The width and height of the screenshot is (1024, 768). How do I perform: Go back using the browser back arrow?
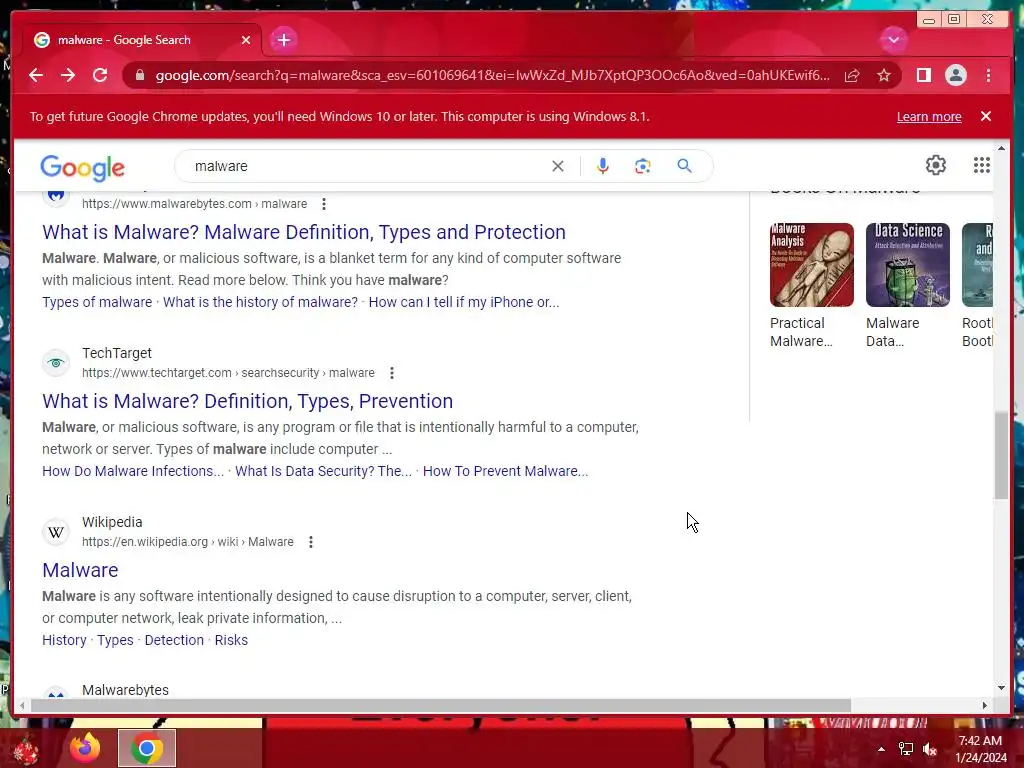(36, 75)
